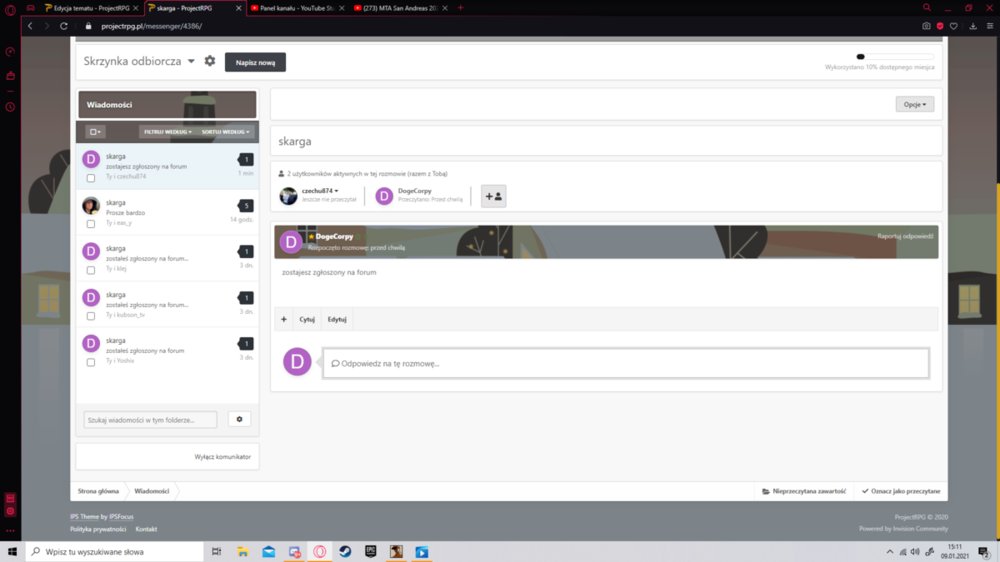Open the Opcje dropdown
This screenshot has height=562, width=1000.
(915, 104)
